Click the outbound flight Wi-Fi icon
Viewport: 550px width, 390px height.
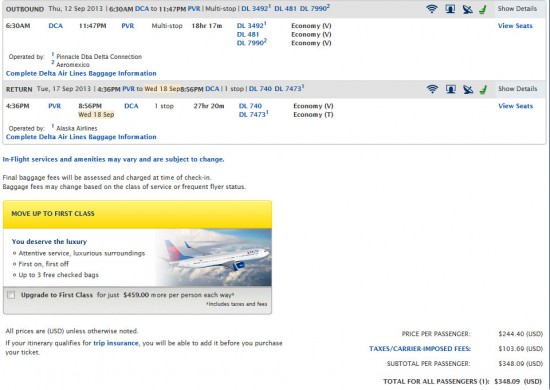tap(432, 9)
